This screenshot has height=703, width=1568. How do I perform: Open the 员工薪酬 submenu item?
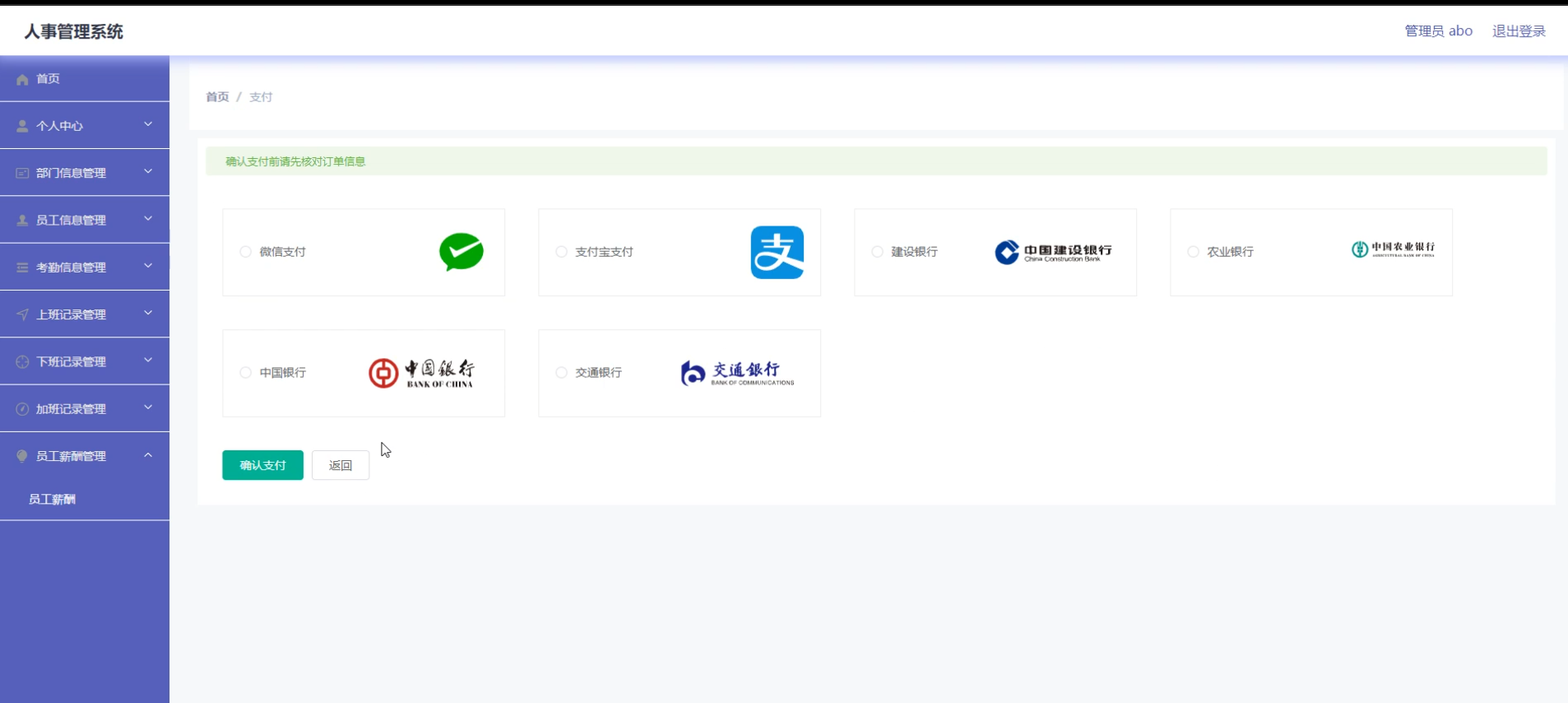coord(52,500)
